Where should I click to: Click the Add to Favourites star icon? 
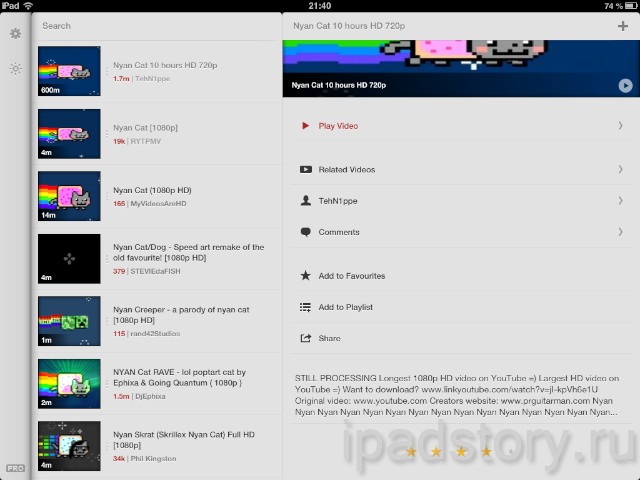click(305, 276)
